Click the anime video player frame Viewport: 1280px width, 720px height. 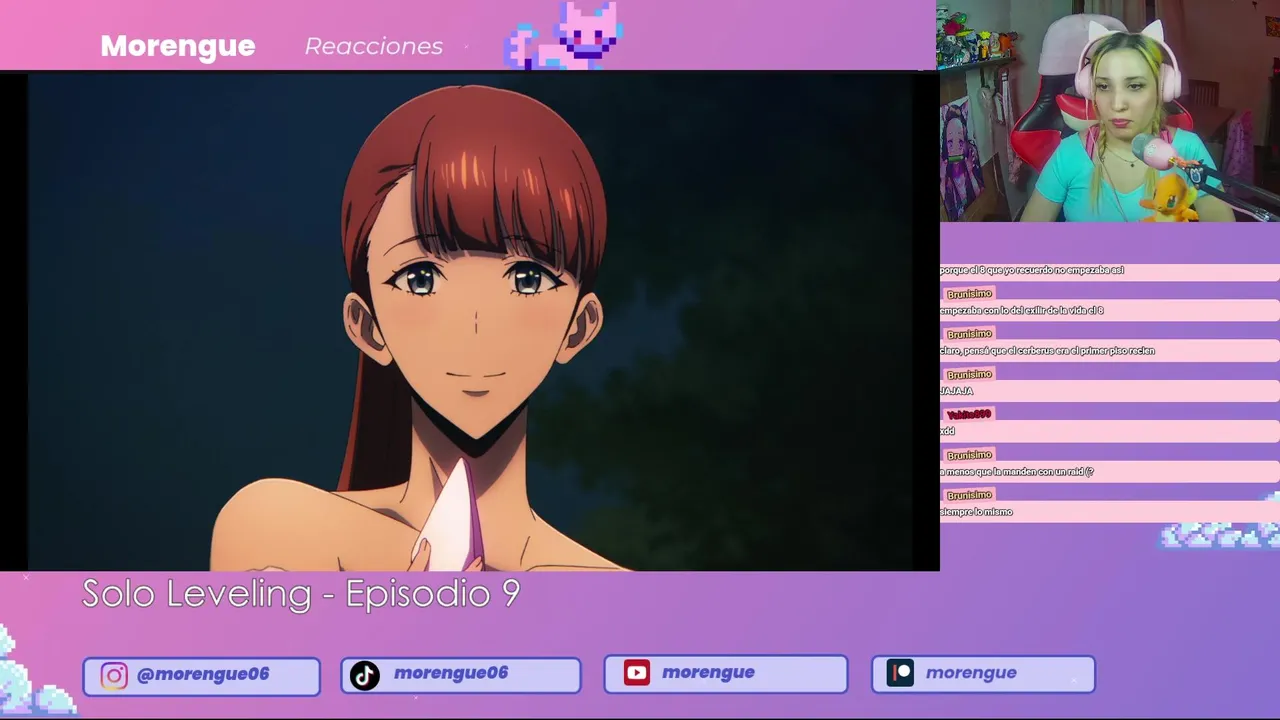tap(470, 321)
